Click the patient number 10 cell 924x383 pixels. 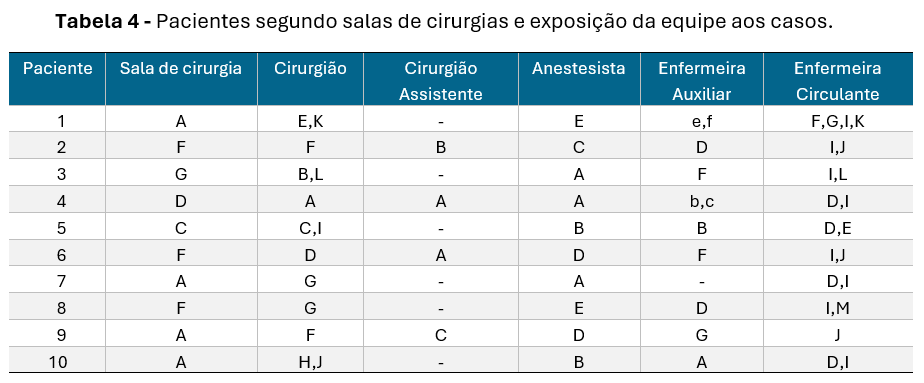57,361
